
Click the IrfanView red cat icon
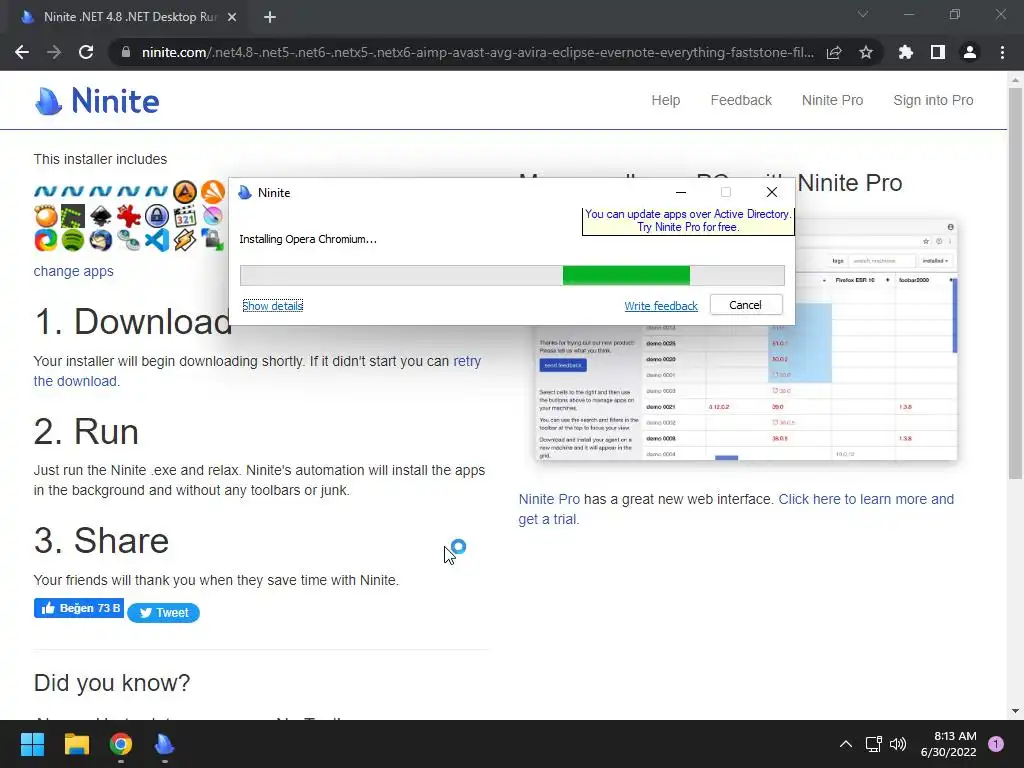(x=129, y=216)
